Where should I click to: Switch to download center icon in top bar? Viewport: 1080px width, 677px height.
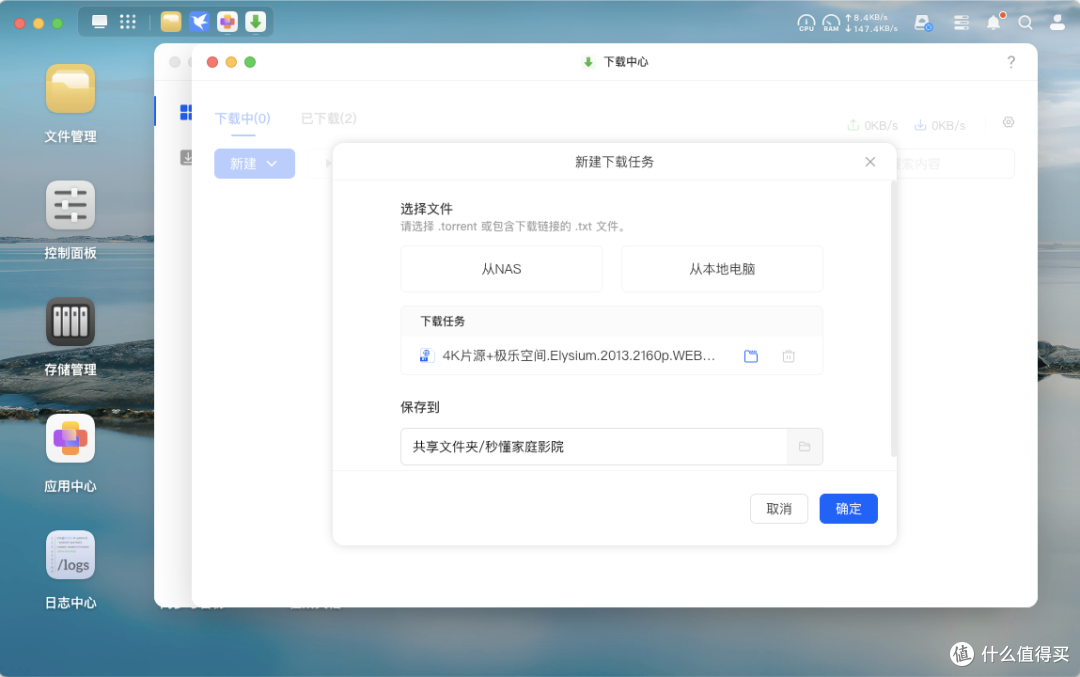256,22
